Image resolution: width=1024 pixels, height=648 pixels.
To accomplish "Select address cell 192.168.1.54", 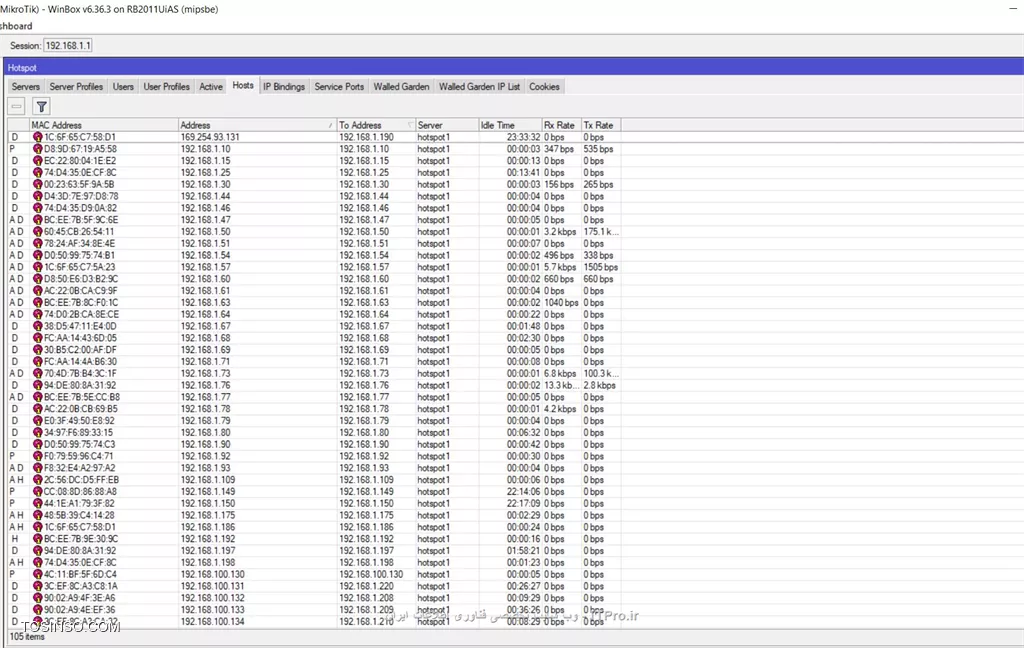I will coord(205,255).
